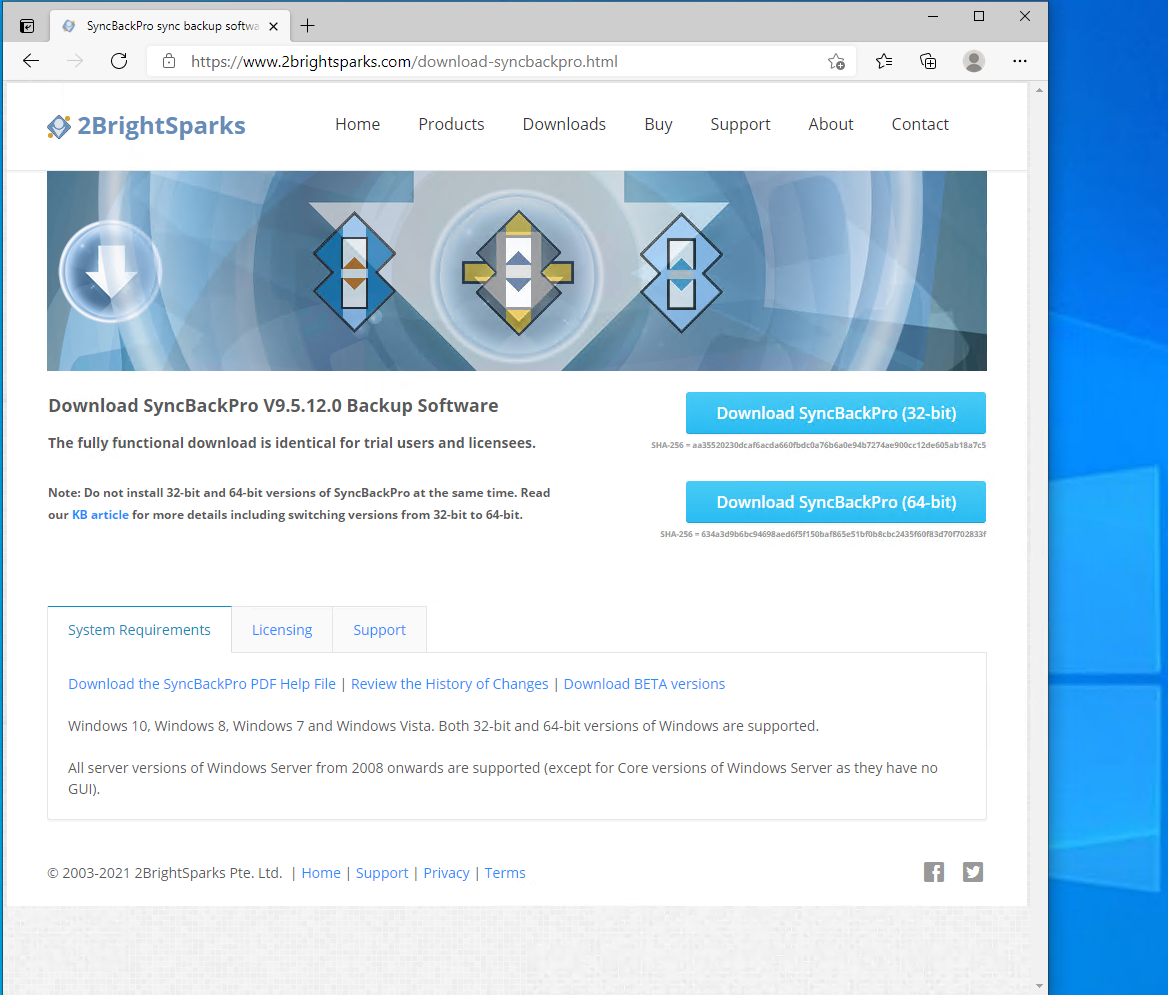Viewport: 1168px width, 995px height.
Task: Click the browser back arrow
Action: coord(31,61)
